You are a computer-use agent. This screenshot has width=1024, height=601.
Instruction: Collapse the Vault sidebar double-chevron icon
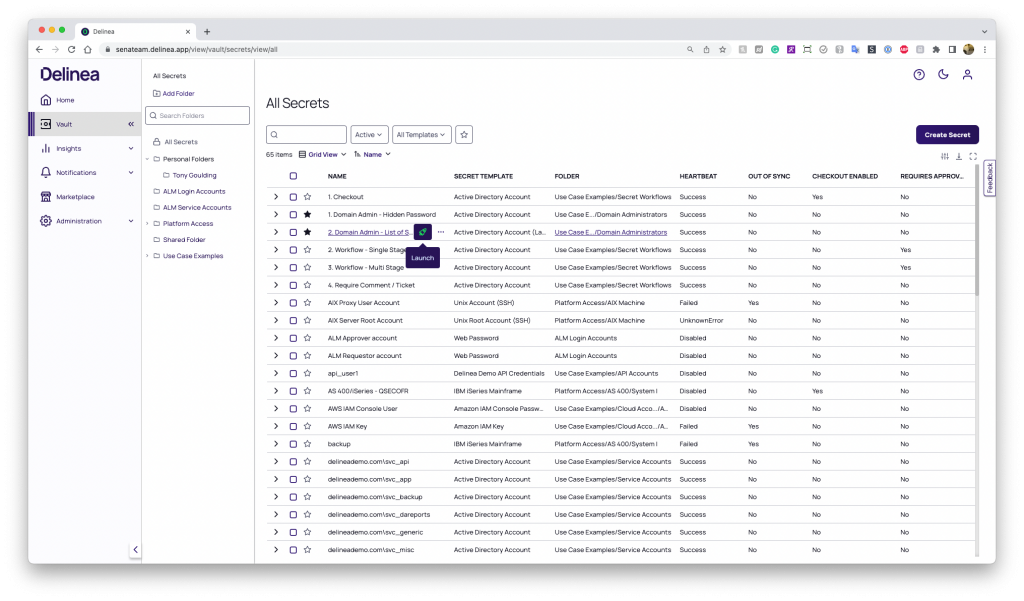130,124
